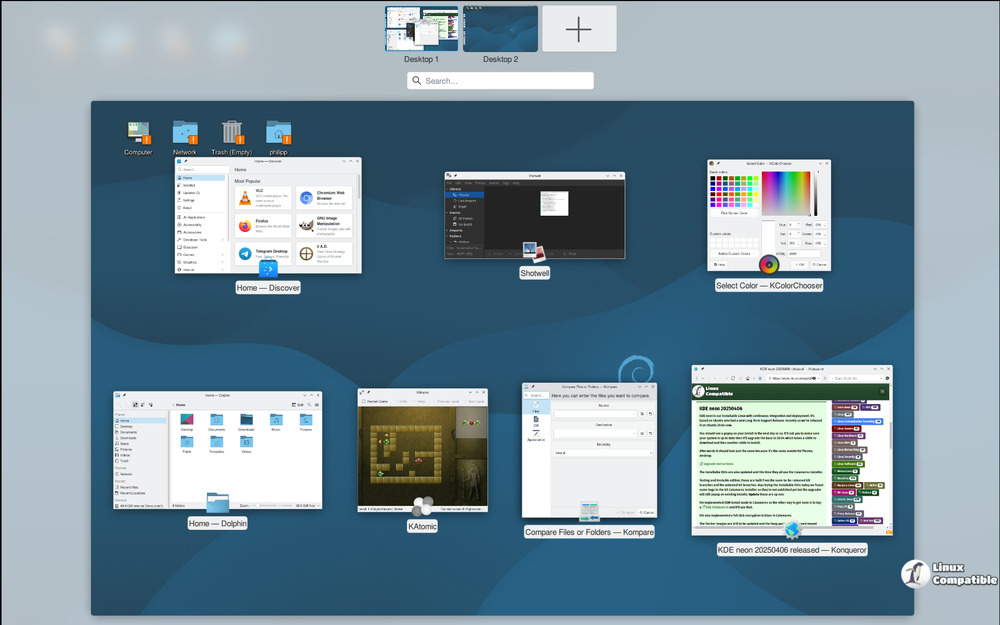Switch to Desktop 2 thumbnail
The image size is (1000, 625).
[500, 29]
